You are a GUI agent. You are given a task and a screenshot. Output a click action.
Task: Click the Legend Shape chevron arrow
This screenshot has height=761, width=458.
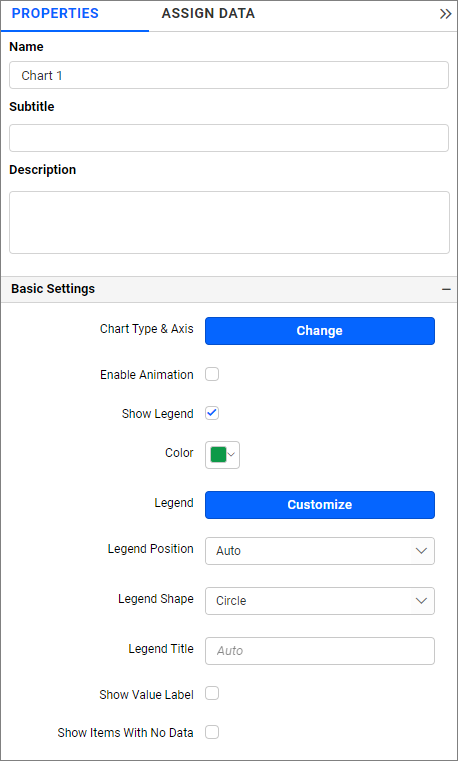[x=421, y=601]
